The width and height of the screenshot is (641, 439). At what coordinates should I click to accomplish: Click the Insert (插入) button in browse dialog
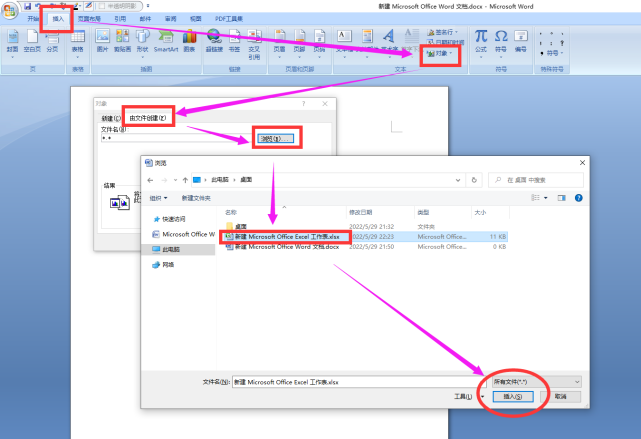point(513,396)
